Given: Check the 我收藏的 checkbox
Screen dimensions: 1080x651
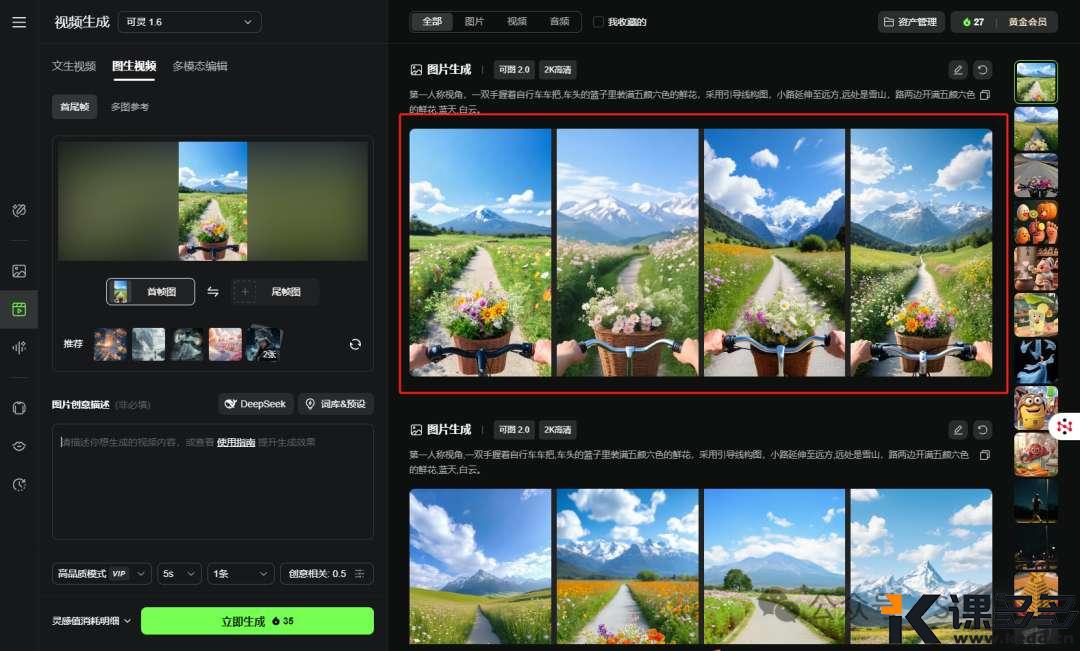Looking at the screenshot, I should (x=599, y=22).
